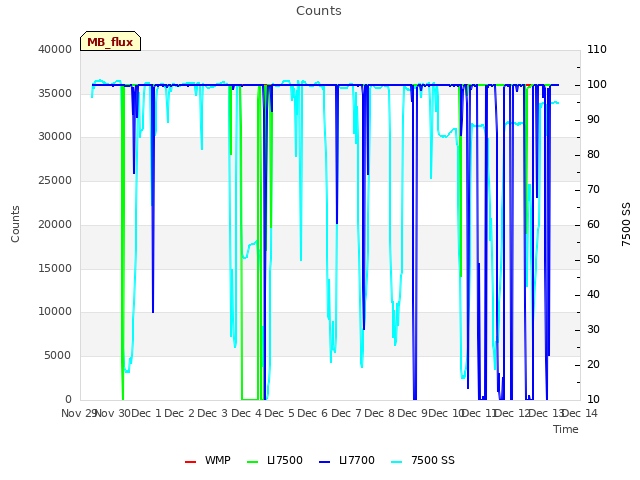The height and width of the screenshot is (480, 640).
Task: Click the MB_flux label box
Action: click(x=110, y=41)
